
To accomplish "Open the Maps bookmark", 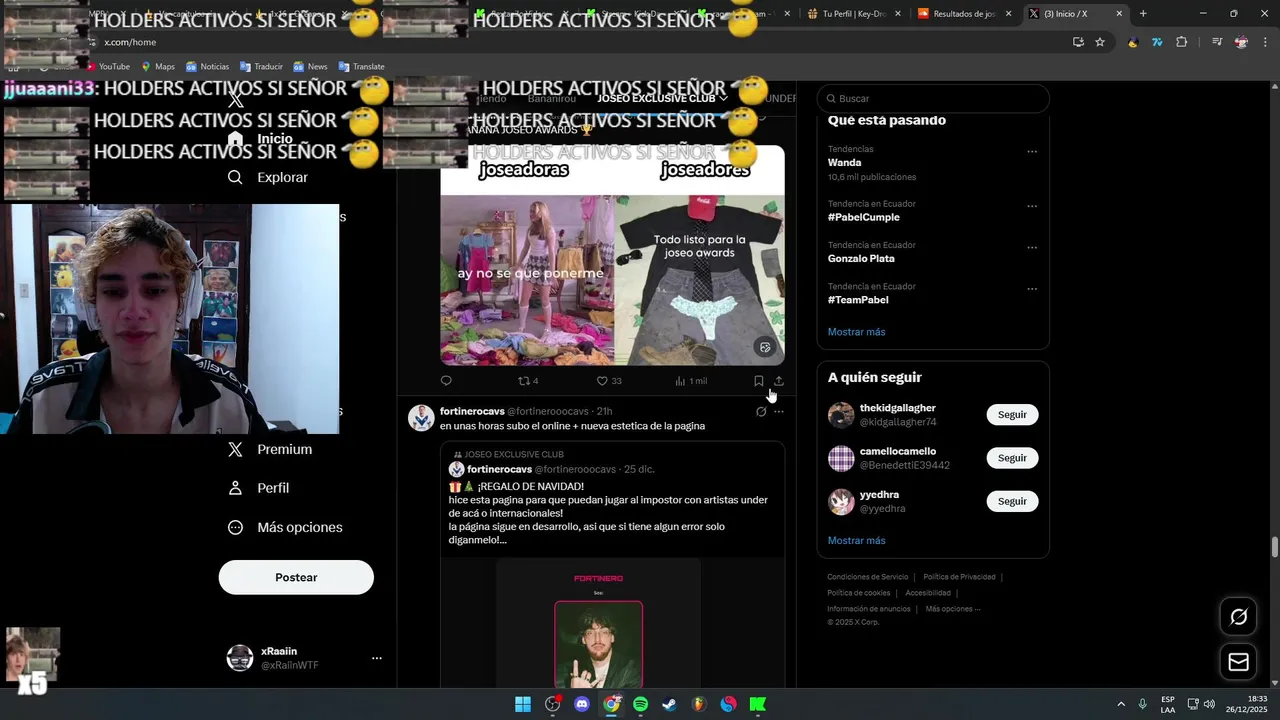I will click(x=158, y=67).
